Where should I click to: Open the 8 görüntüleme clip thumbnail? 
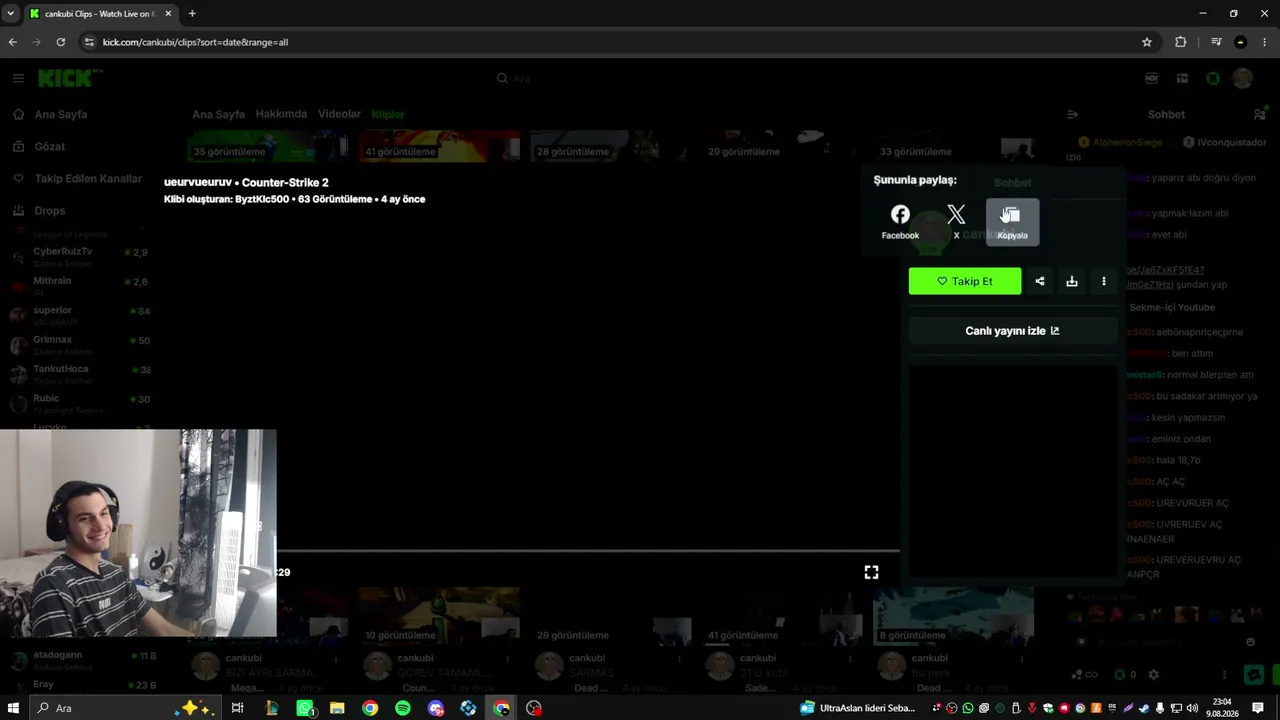[953, 615]
